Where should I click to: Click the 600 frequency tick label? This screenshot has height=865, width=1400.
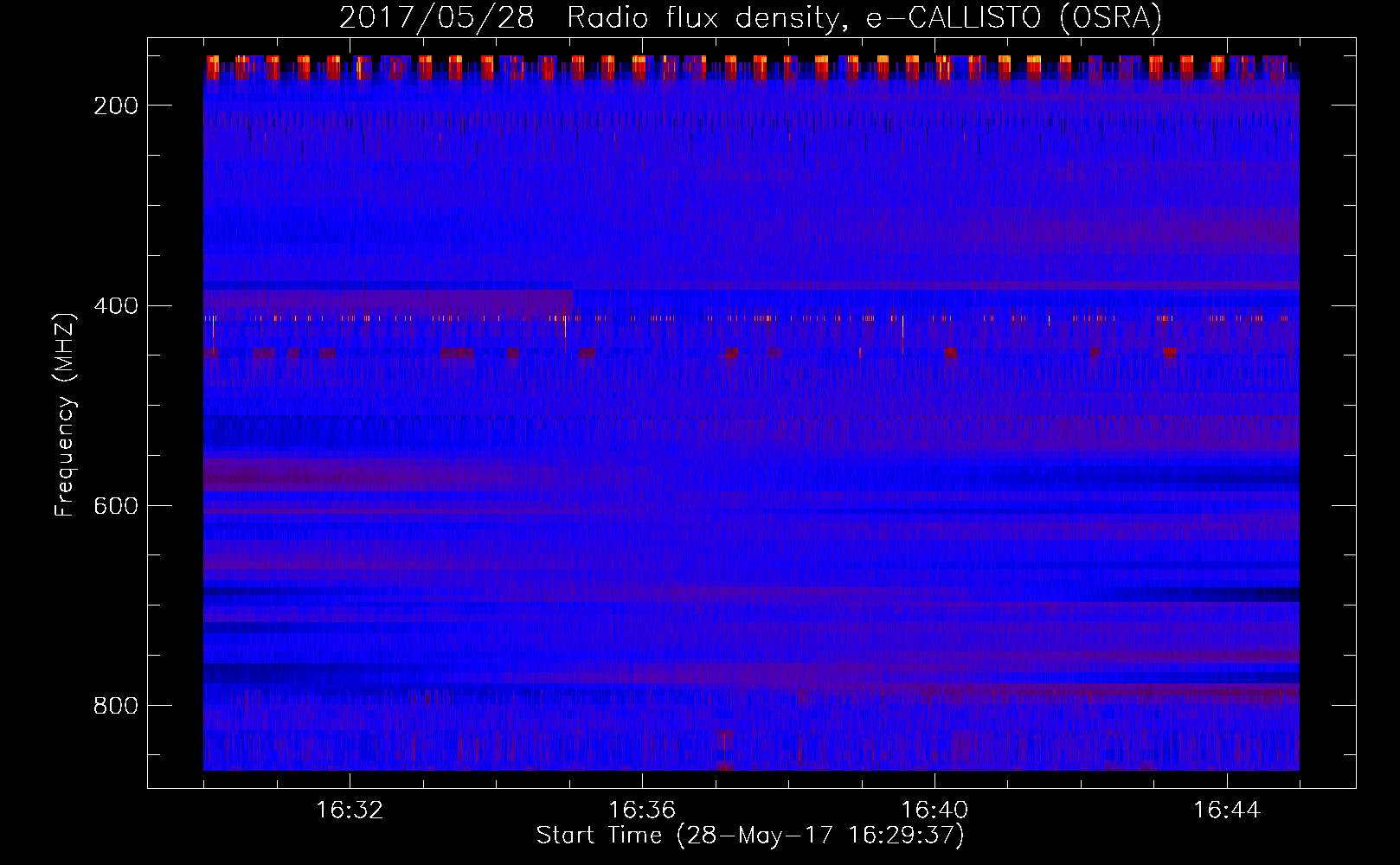116,506
